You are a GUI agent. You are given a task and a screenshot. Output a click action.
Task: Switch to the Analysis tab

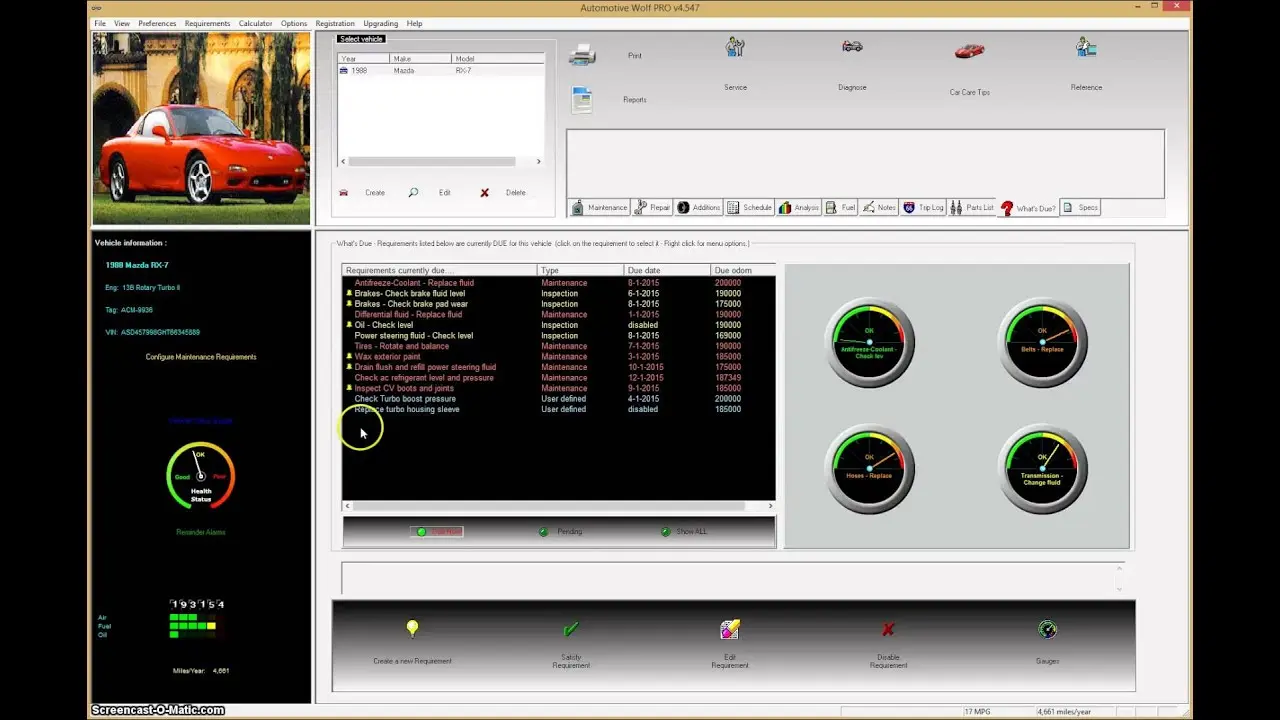coord(799,208)
